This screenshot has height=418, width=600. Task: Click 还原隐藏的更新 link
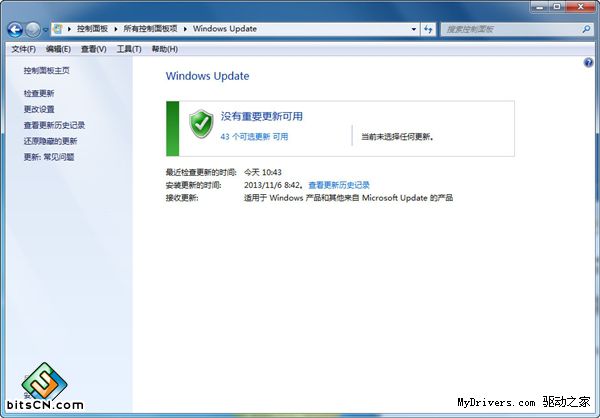click(x=51, y=141)
